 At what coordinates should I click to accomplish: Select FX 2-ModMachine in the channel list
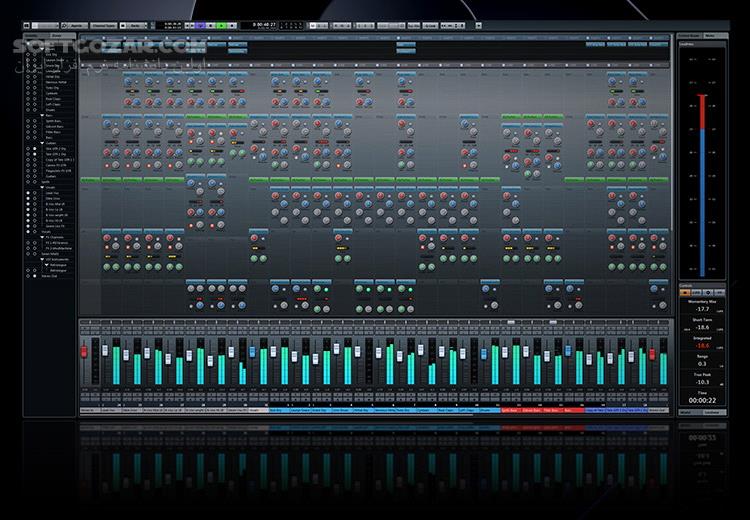pos(59,248)
